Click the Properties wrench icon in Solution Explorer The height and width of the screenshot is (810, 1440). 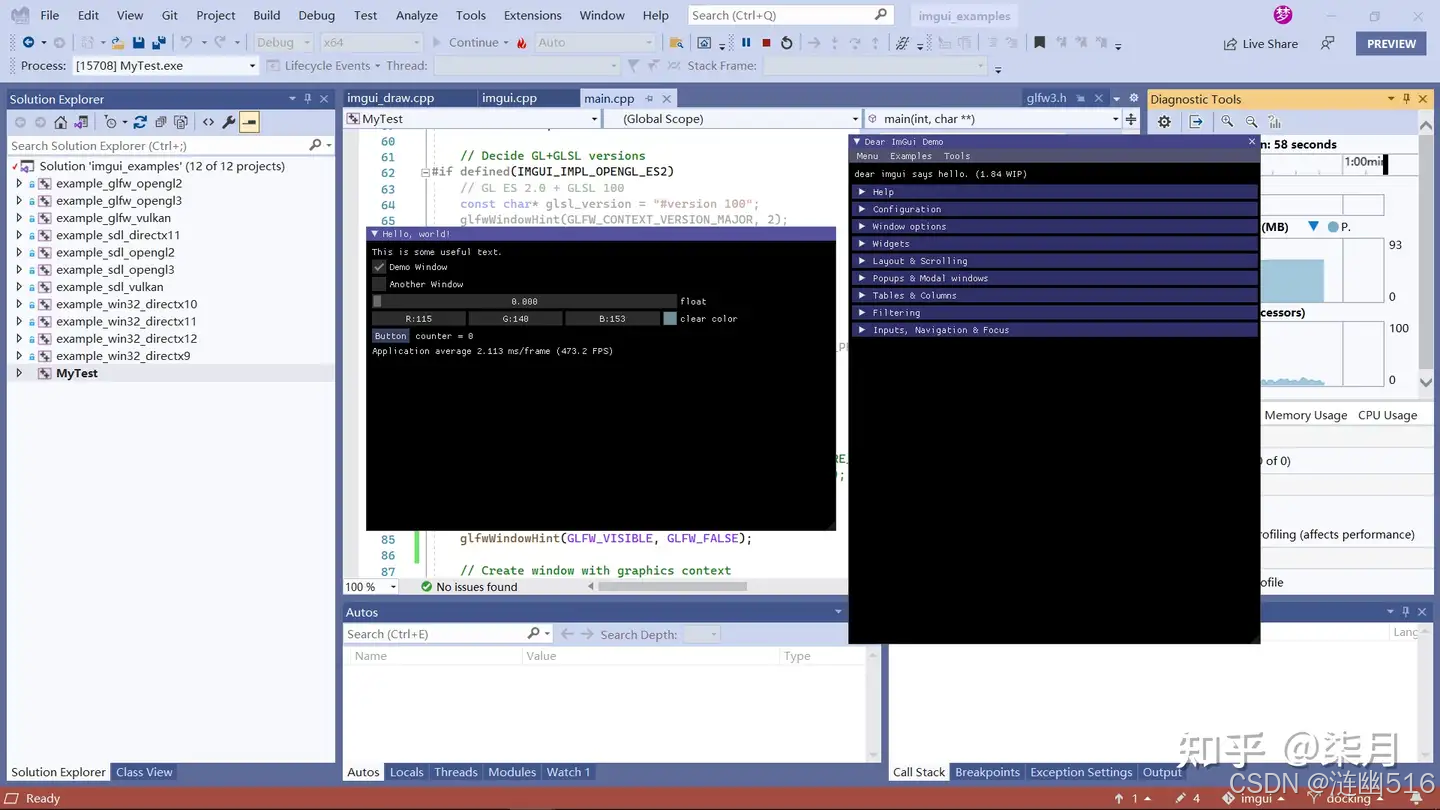229,122
